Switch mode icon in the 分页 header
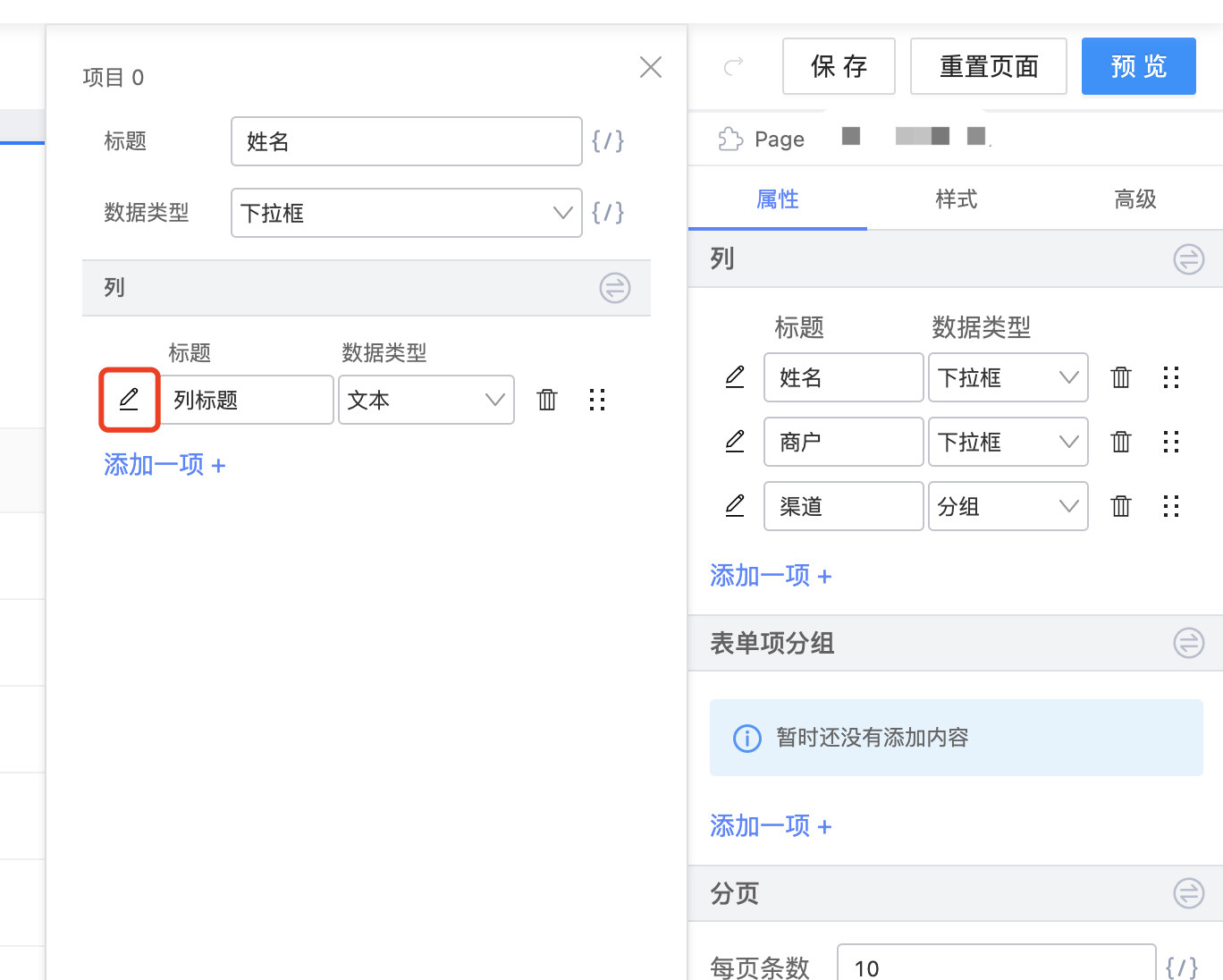 [x=1189, y=893]
